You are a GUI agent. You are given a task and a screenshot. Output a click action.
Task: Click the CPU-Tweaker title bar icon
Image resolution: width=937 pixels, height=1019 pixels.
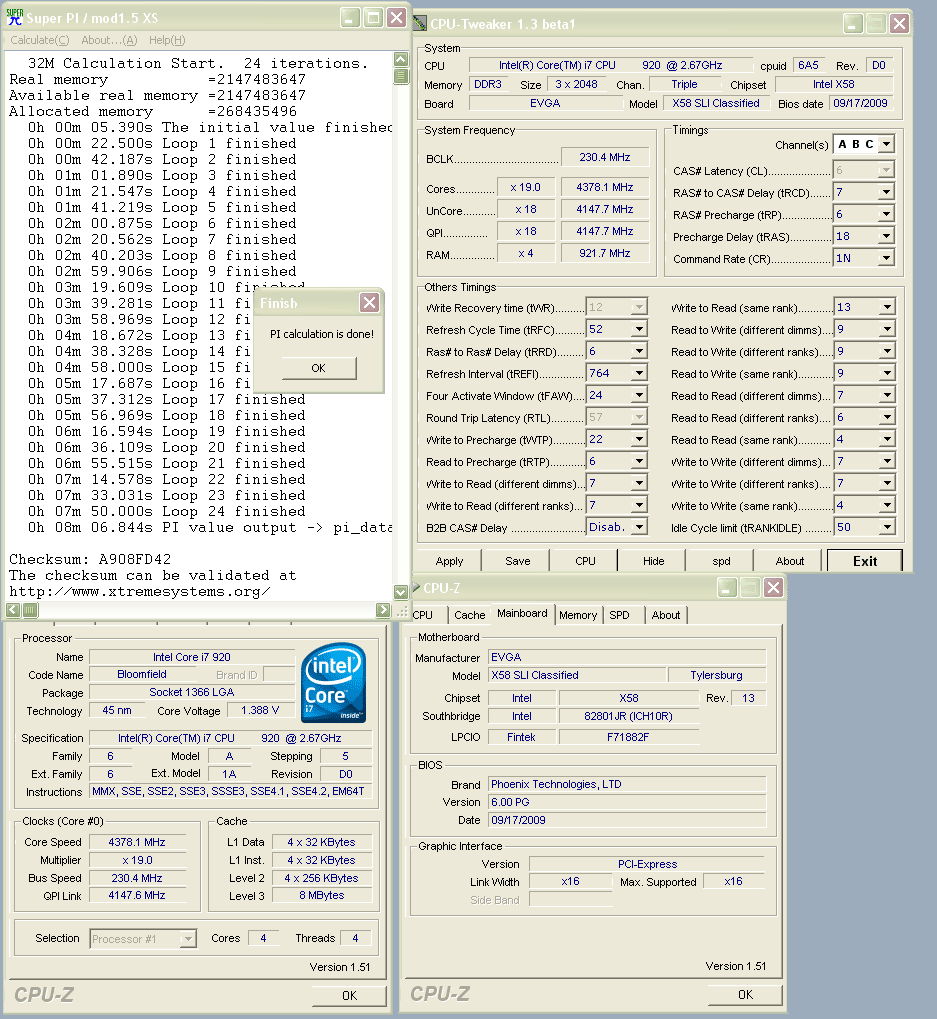420,23
